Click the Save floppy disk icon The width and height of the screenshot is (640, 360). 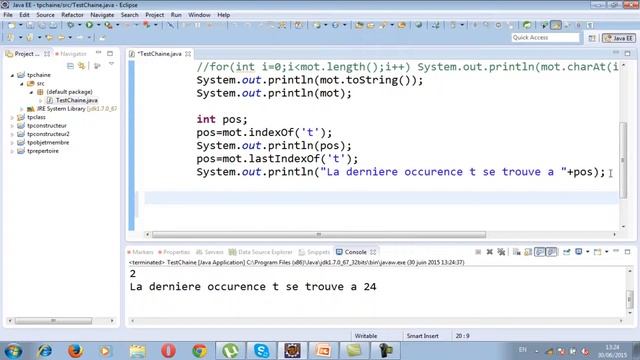click(x=30, y=25)
